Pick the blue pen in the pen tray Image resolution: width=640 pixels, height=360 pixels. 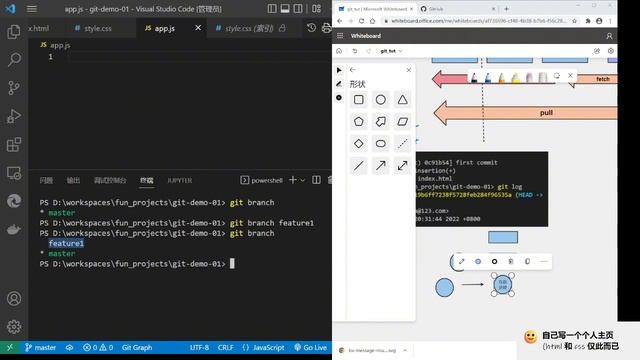click(488, 77)
